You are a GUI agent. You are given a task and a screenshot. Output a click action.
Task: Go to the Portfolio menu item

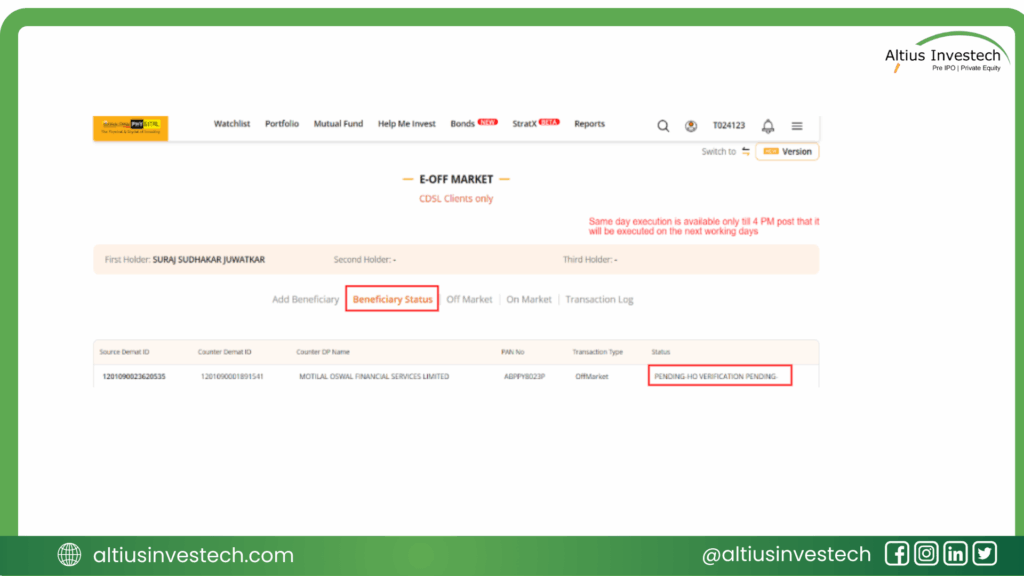(282, 124)
